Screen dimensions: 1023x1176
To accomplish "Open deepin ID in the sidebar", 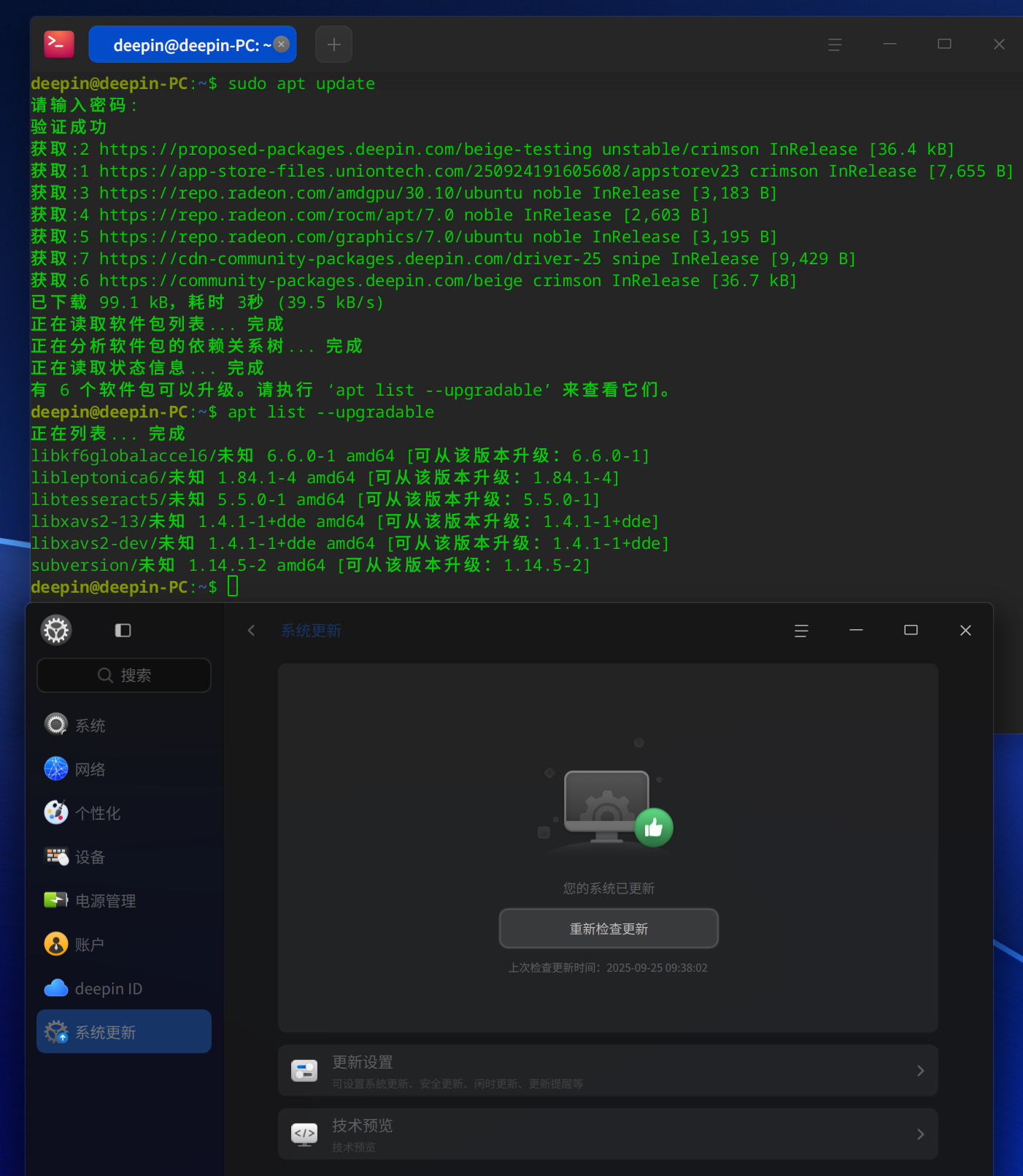I will click(124, 988).
